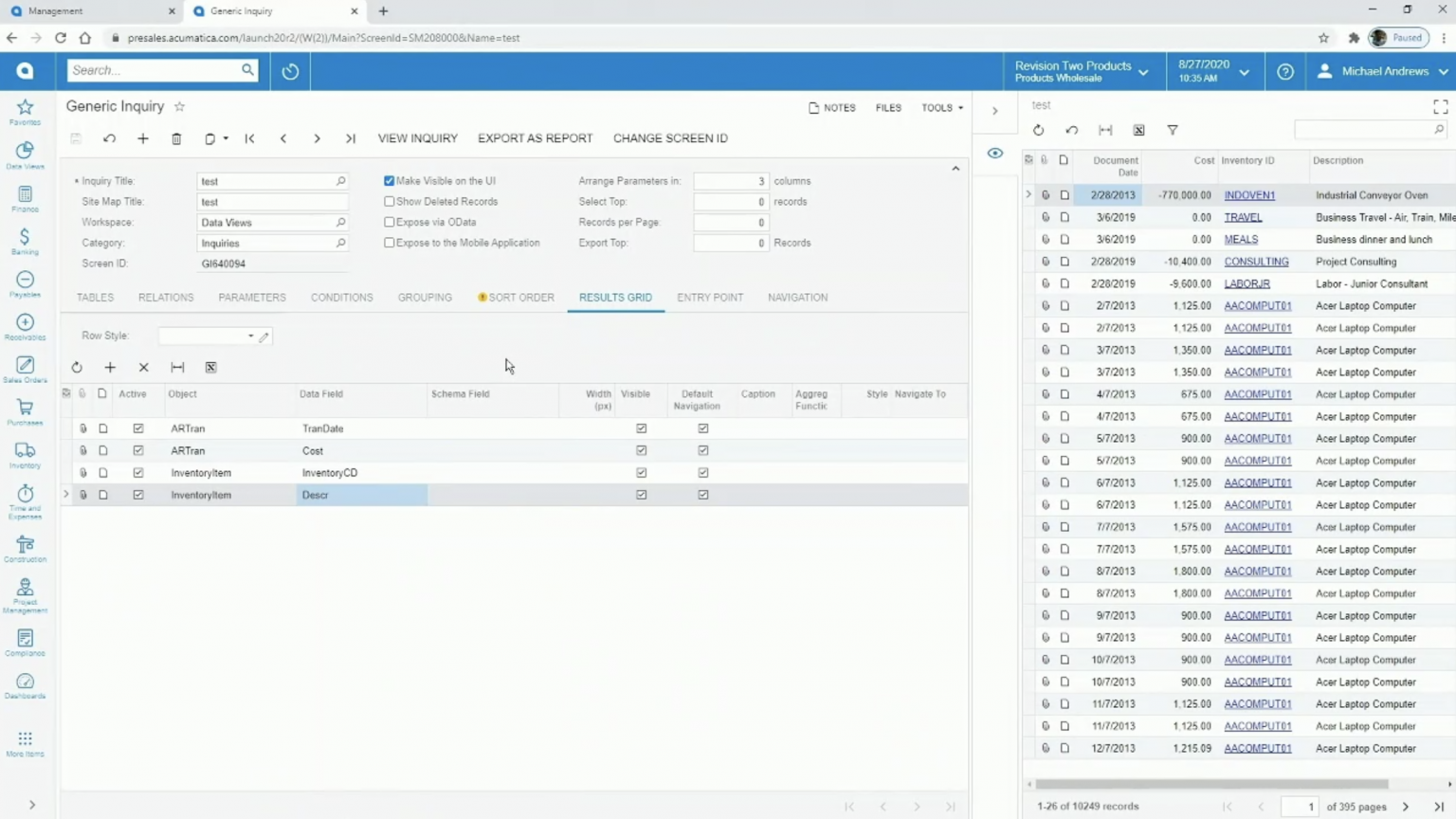Viewport: 1456px width, 819px height.
Task: Check Expose via OData option
Action: pyautogui.click(x=389, y=222)
